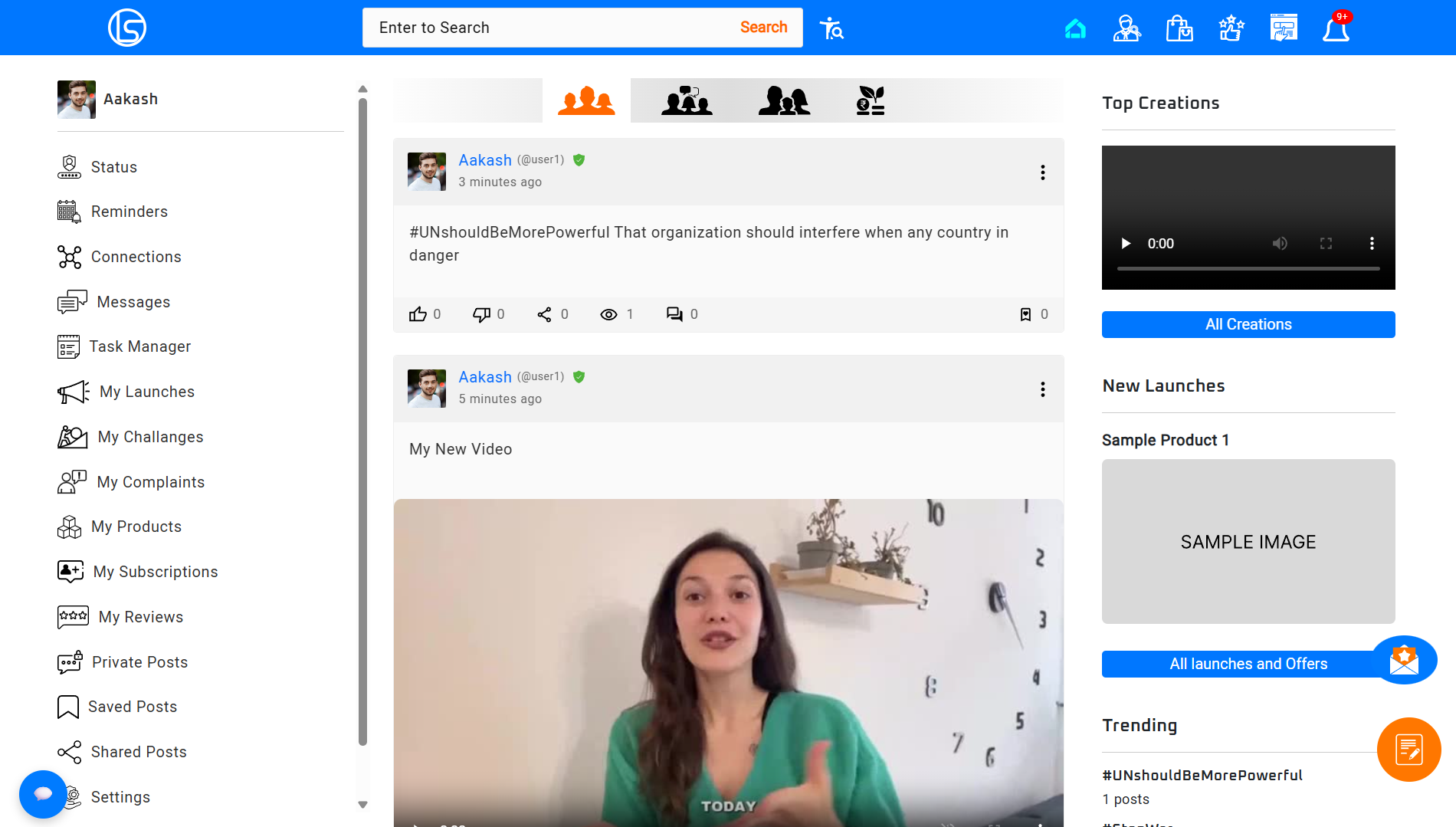1456x827 pixels.
Task: Open the home feed icon
Action: [1075, 28]
